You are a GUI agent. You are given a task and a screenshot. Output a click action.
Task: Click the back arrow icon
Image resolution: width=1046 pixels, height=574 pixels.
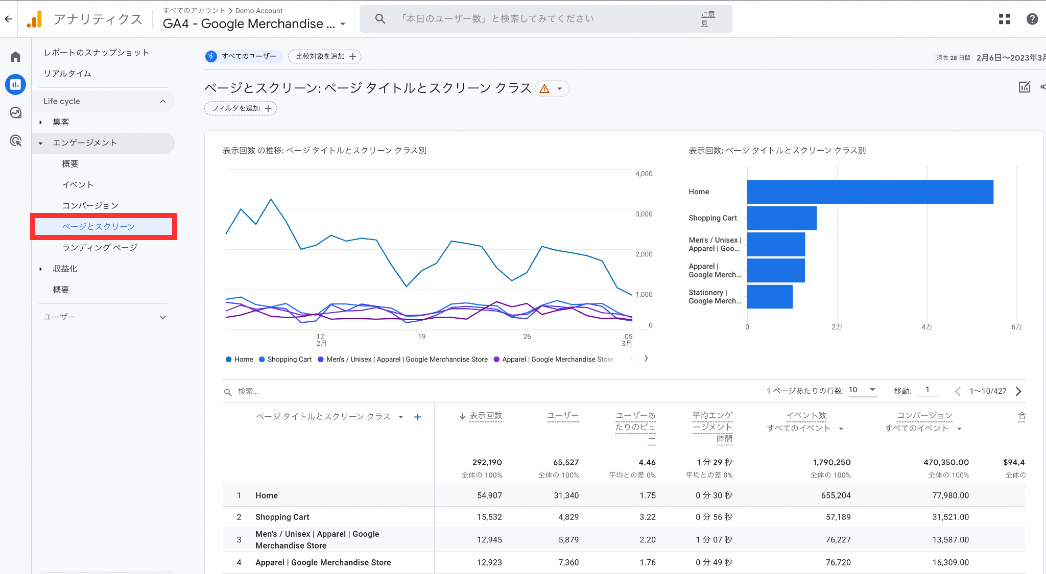click(x=8, y=19)
